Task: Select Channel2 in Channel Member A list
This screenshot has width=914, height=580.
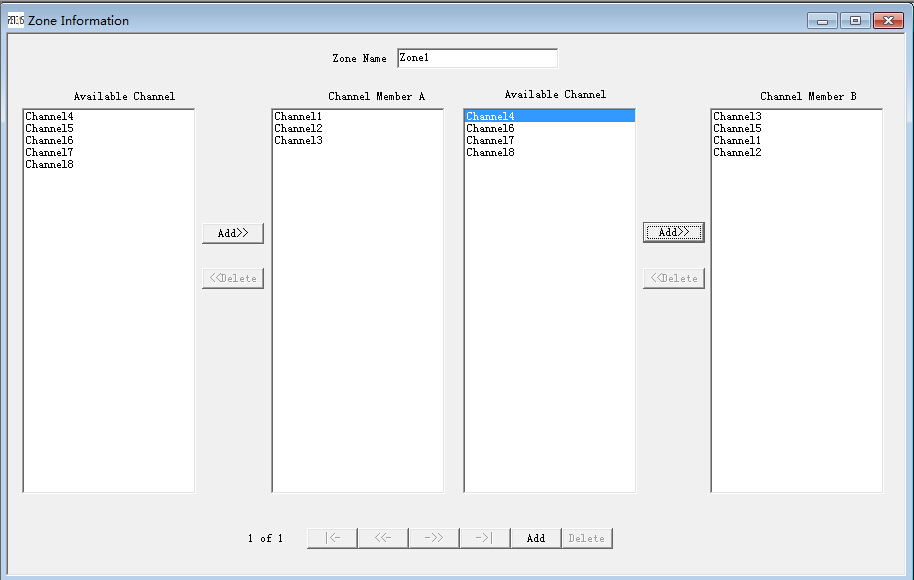Action: 299,129
